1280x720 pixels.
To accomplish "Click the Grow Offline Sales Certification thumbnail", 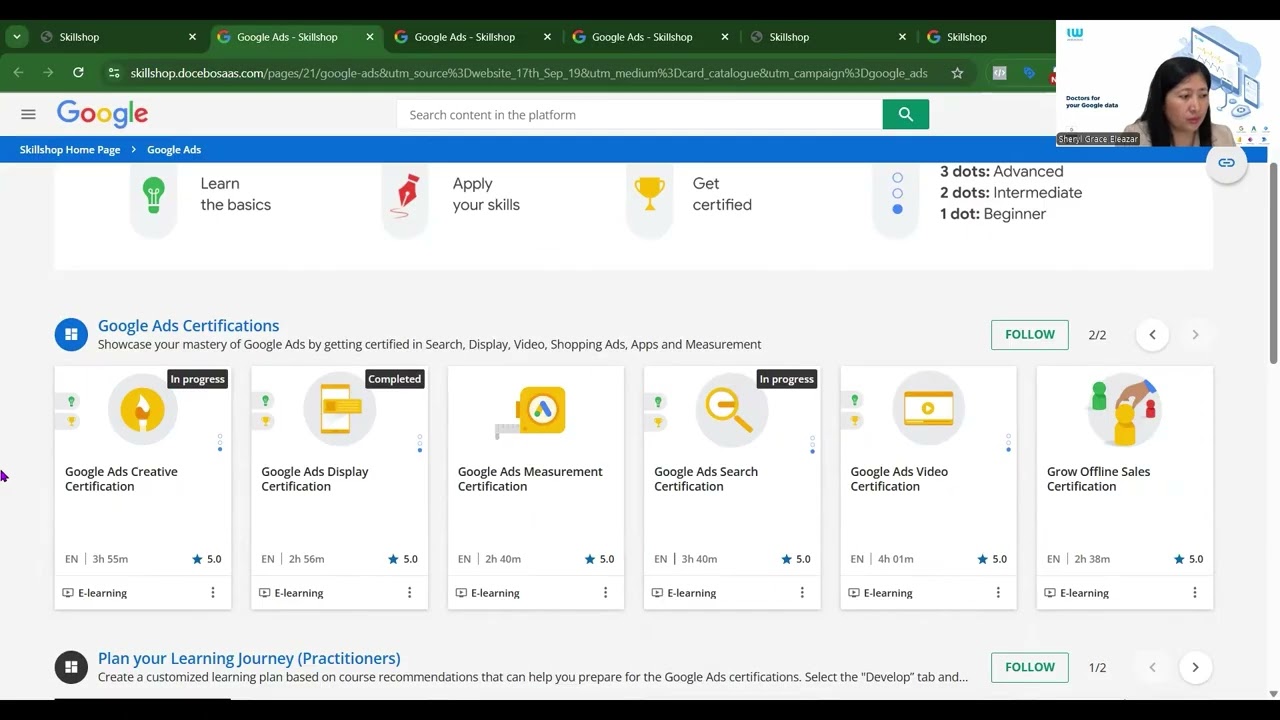I will tap(1124, 411).
